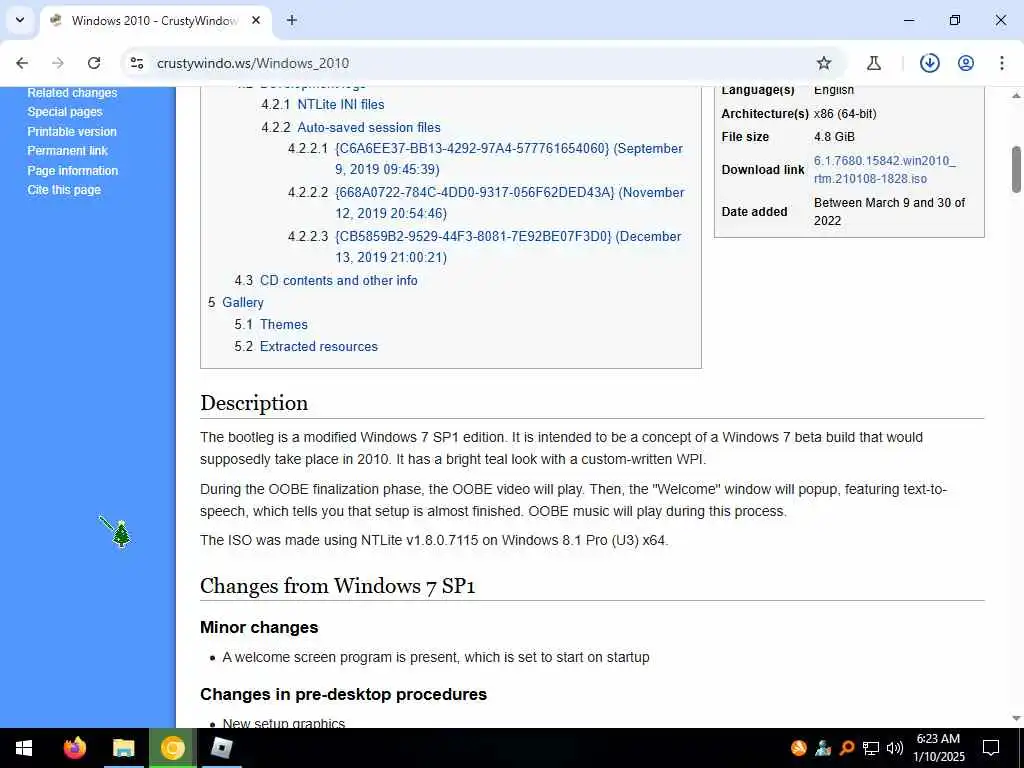Click the Description heading
Image resolution: width=1024 pixels, height=768 pixels.
point(254,403)
